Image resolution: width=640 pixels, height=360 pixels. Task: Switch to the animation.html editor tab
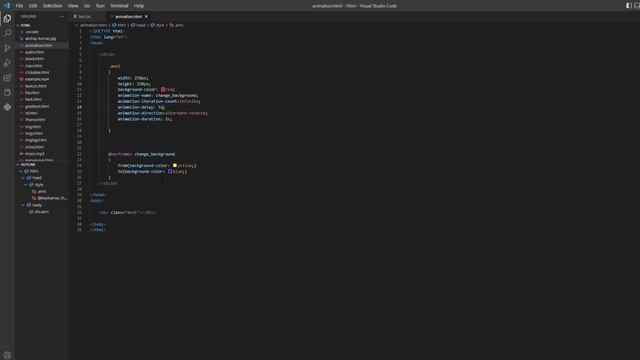pyautogui.click(x=128, y=16)
